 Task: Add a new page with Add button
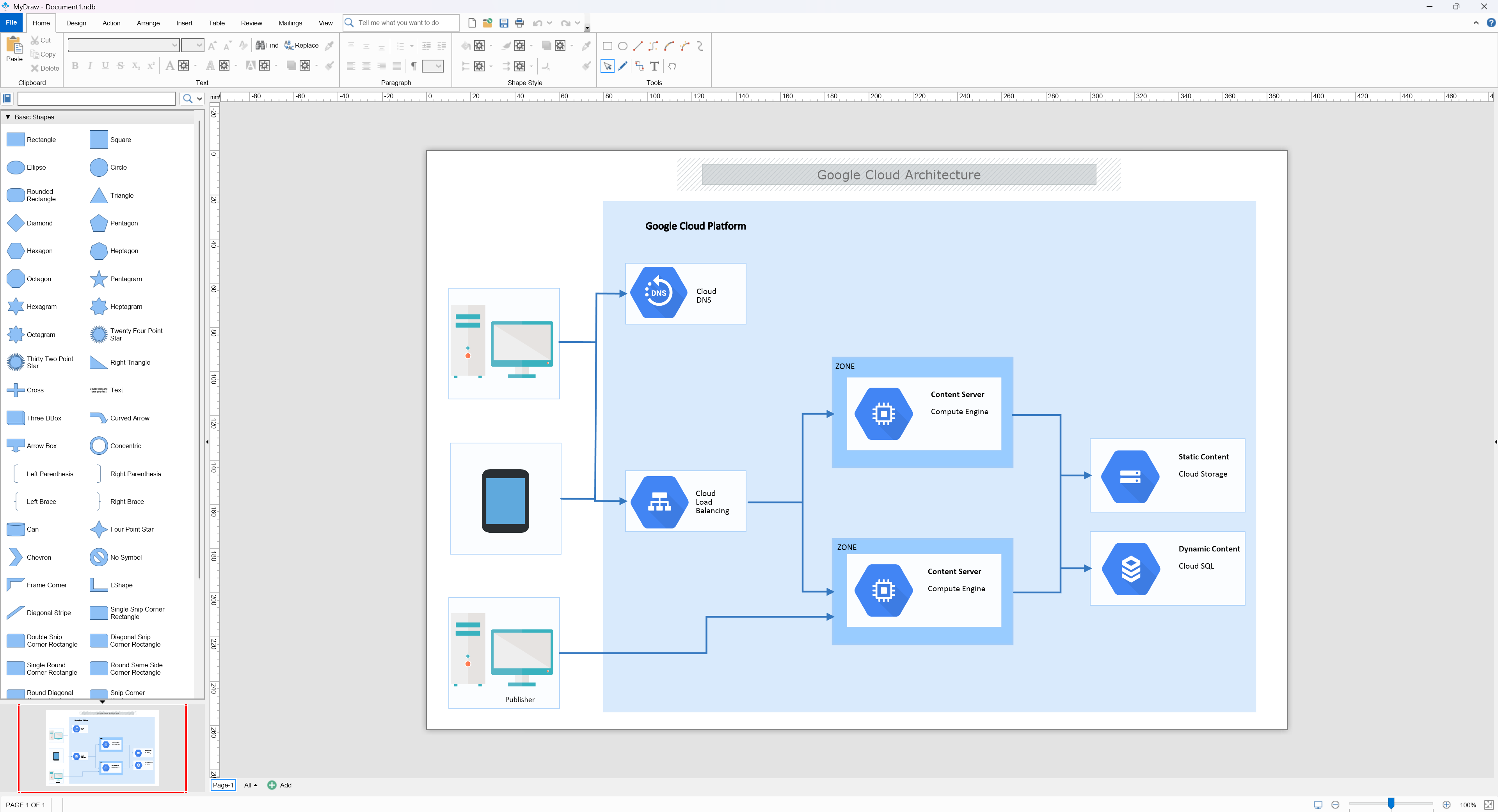[x=279, y=785]
